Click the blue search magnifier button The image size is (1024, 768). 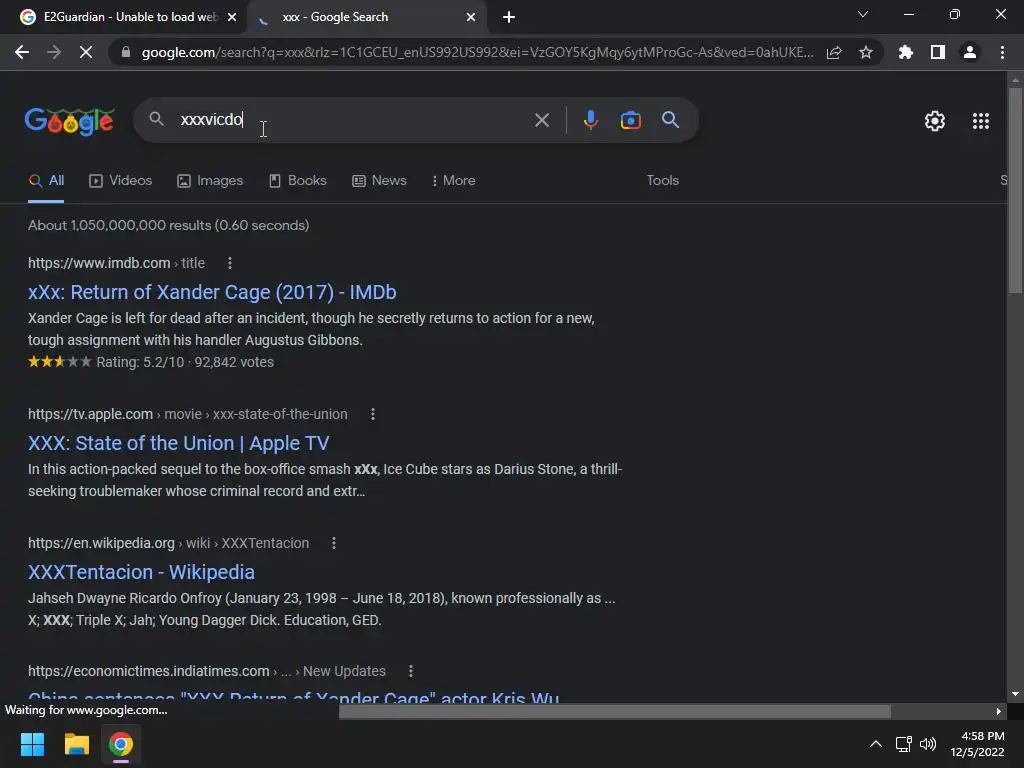tap(670, 120)
